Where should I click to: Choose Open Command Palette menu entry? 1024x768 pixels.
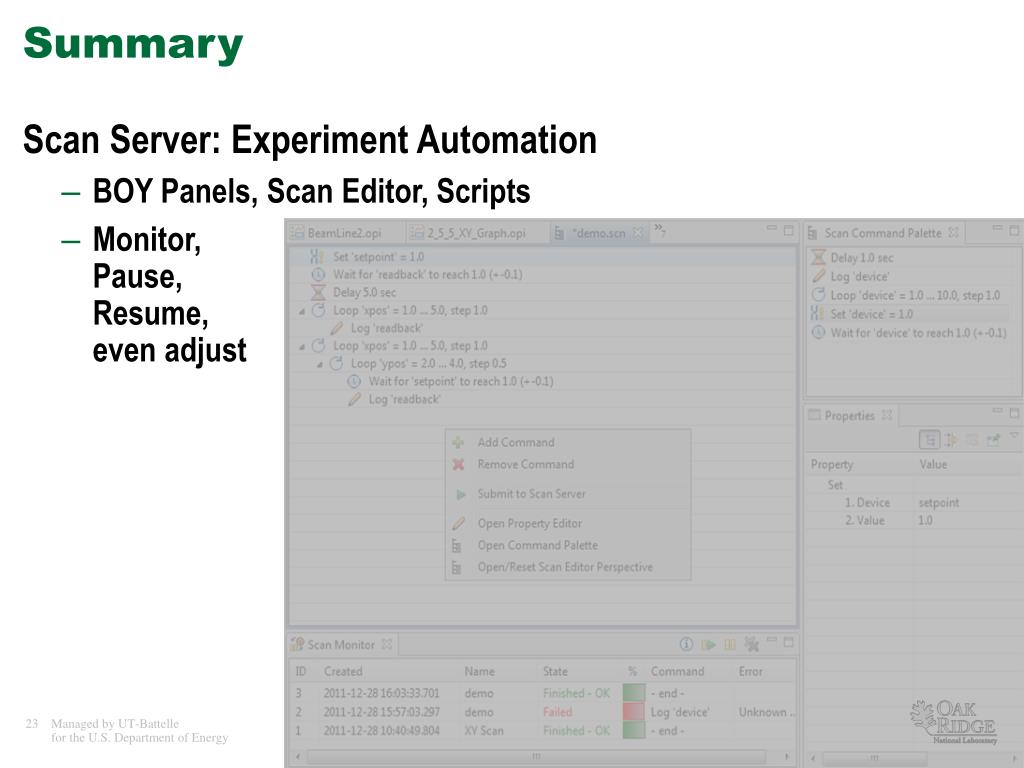(x=568, y=545)
